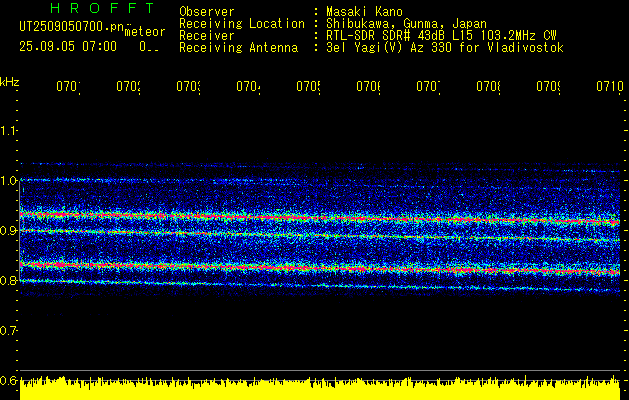Click the observer name Masaki Kano
This screenshot has width=629, height=400.
coord(364,12)
